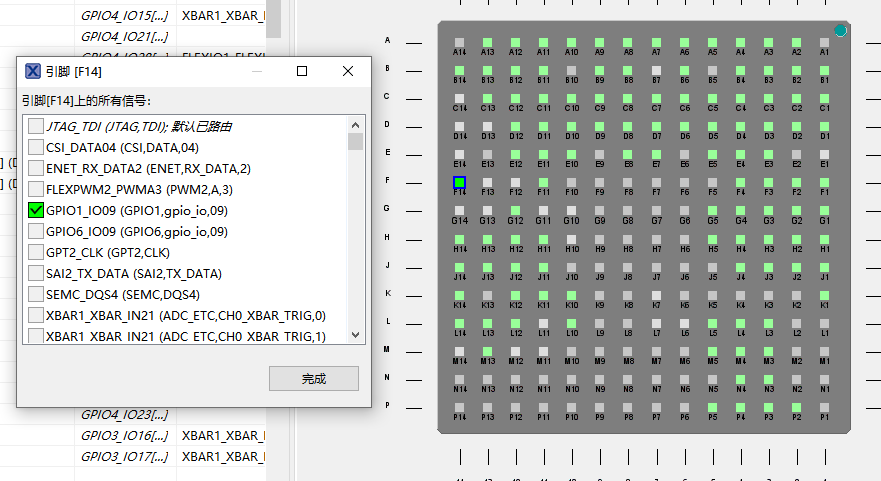Select pin L14 on the package view
Viewport: 881px width, 481px height.
click(x=460, y=324)
